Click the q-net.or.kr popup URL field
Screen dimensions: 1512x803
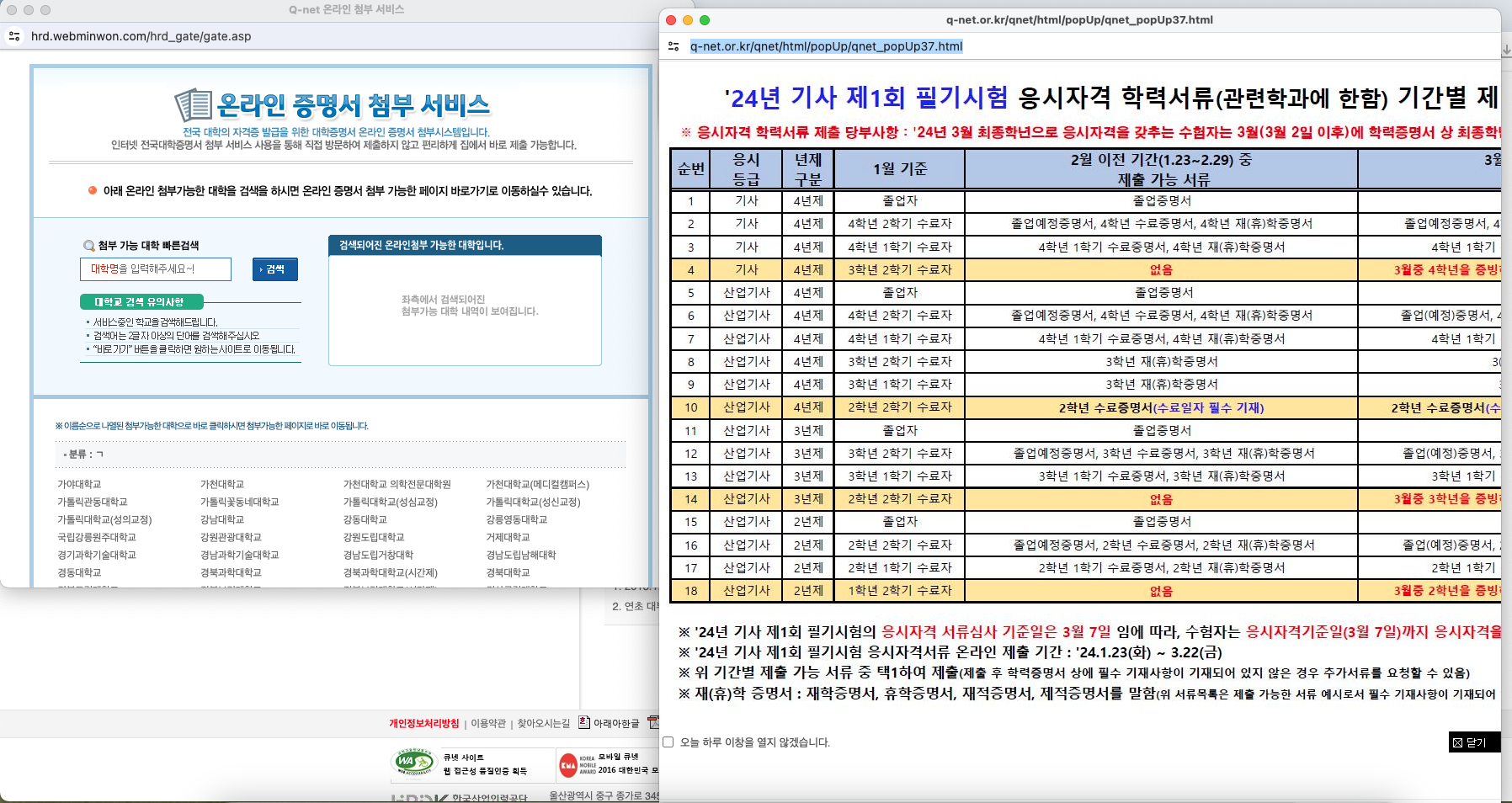pos(827,46)
